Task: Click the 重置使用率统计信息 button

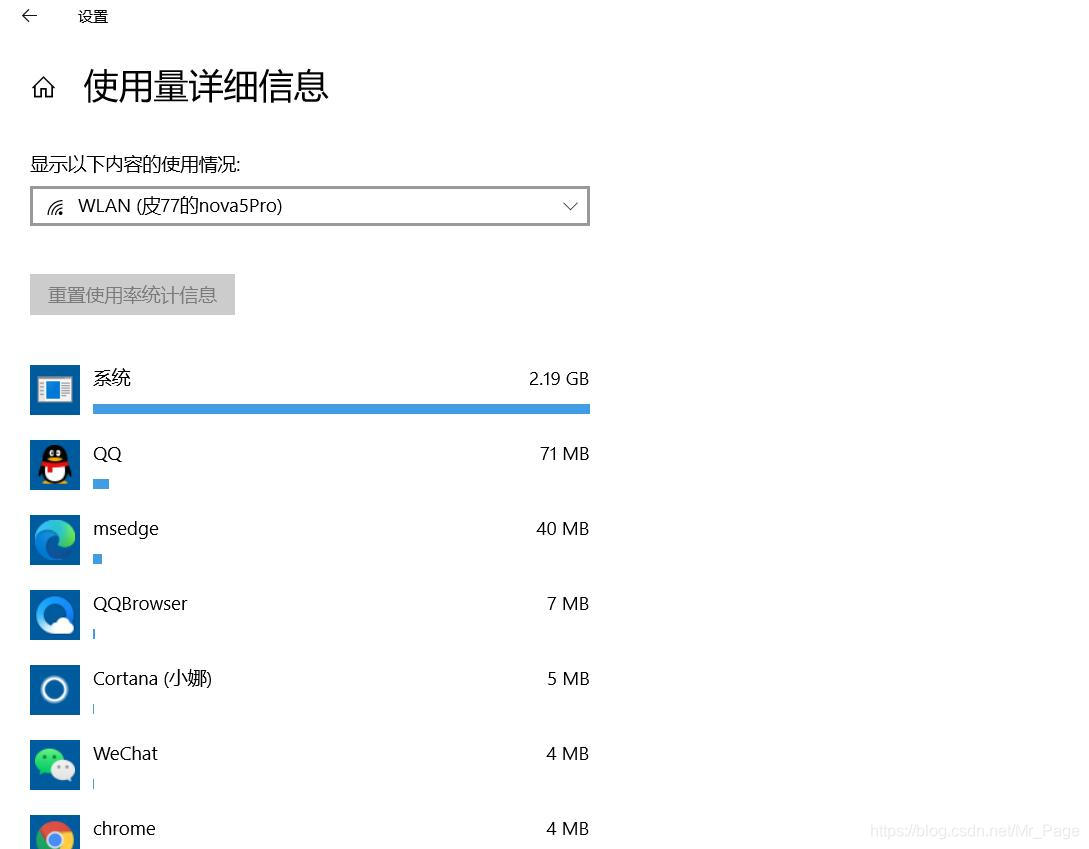Action: [x=132, y=295]
